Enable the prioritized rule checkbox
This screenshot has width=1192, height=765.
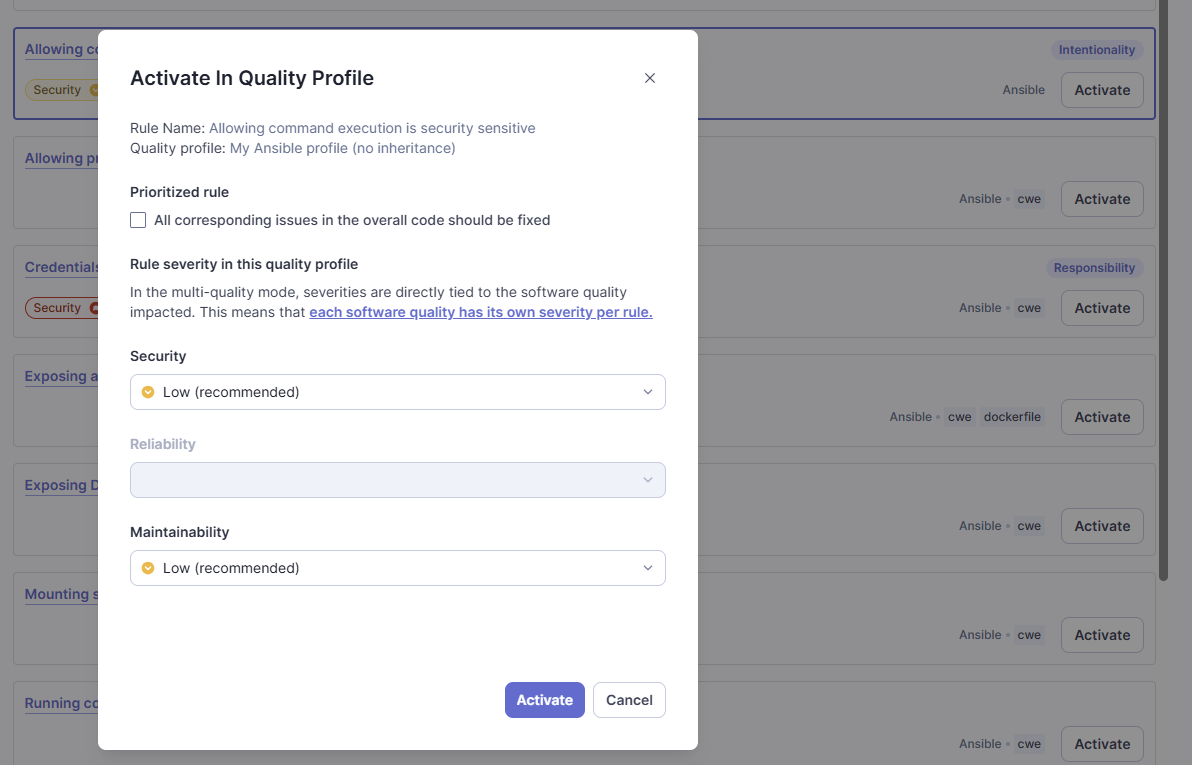click(137, 219)
